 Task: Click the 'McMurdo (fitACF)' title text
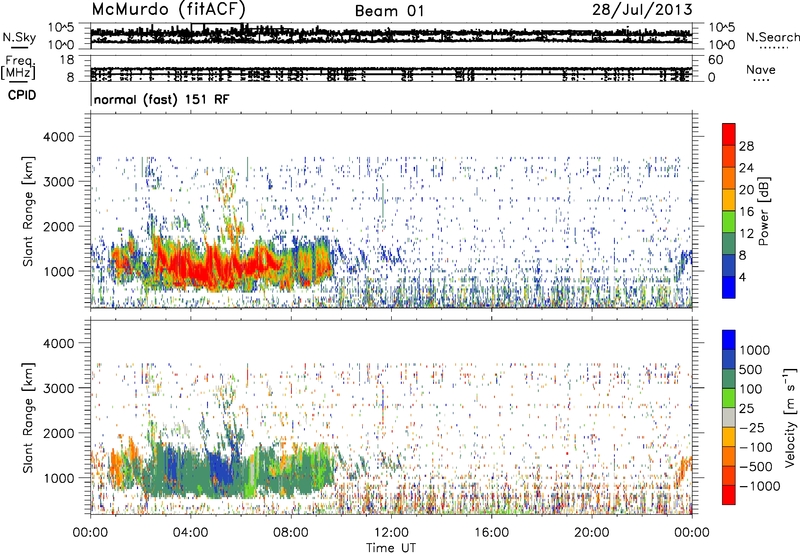[x=168, y=9]
